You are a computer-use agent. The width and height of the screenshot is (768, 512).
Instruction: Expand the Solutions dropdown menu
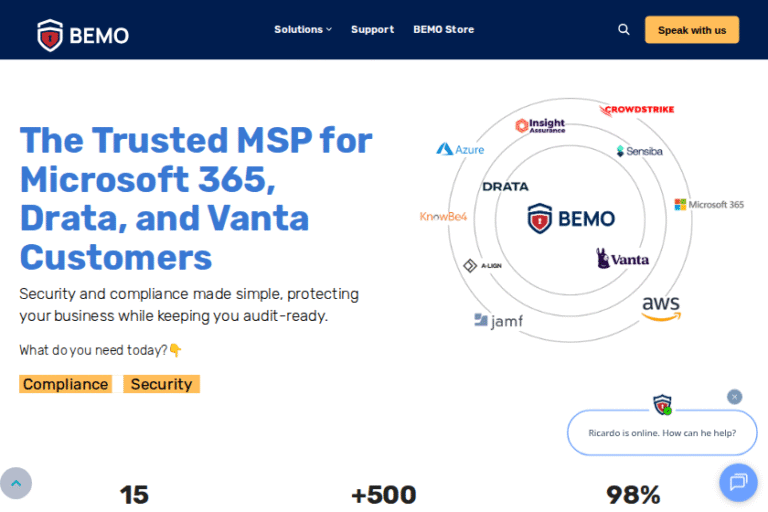(x=303, y=30)
